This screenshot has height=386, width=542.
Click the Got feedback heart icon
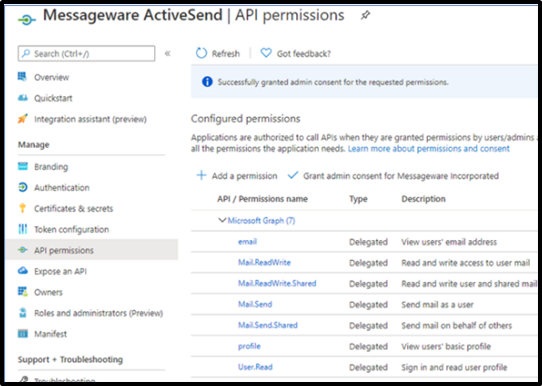pyautogui.click(x=266, y=53)
